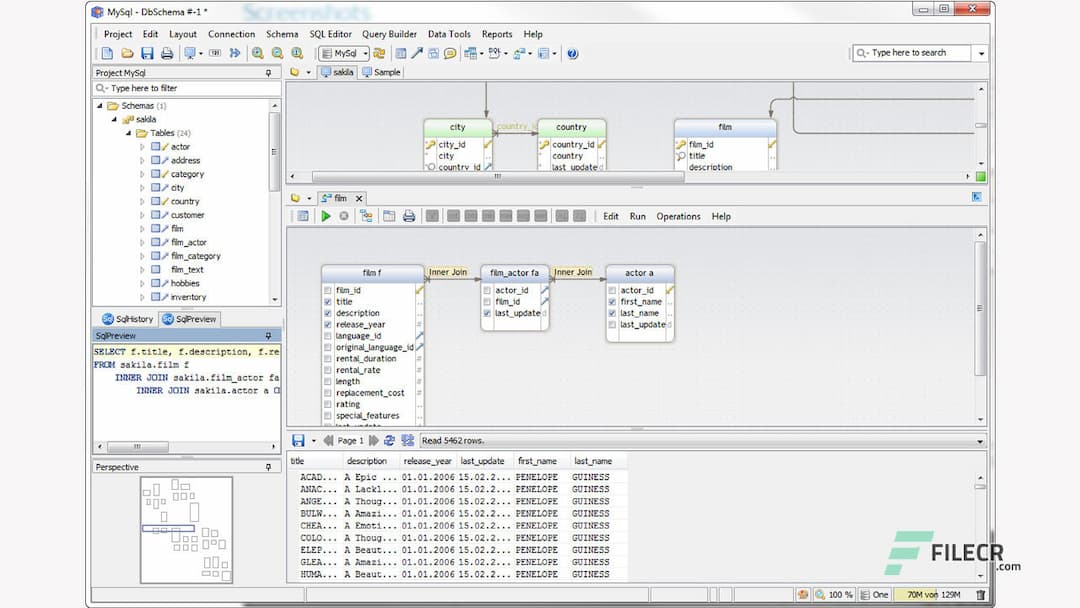Open a folder with the open folder icon
The height and width of the screenshot is (608, 1080).
pyautogui.click(x=127, y=53)
